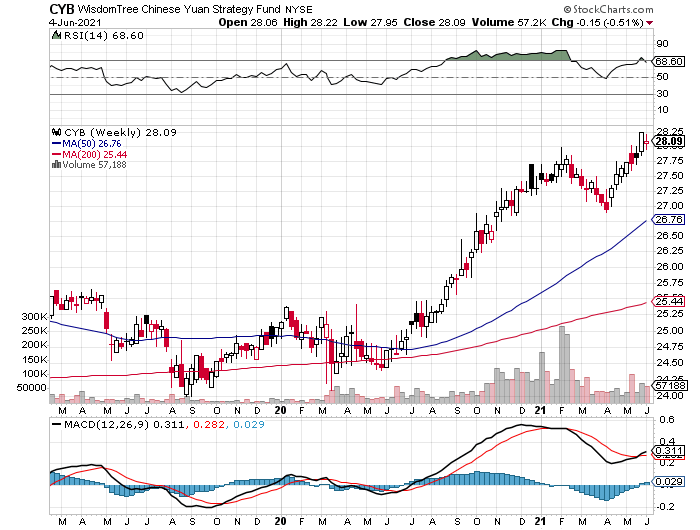Click the 0.029 histogram value tag
Screen dimensions: 700x530
(x=668, y=483)
